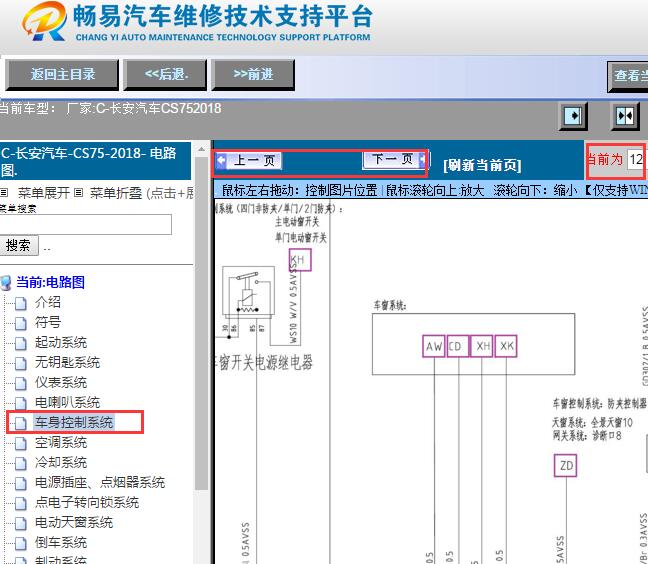Click the AW connector box in diagram
Image resolution: width=648 pixels, height=564 pixels.
(x=434, y=346)
